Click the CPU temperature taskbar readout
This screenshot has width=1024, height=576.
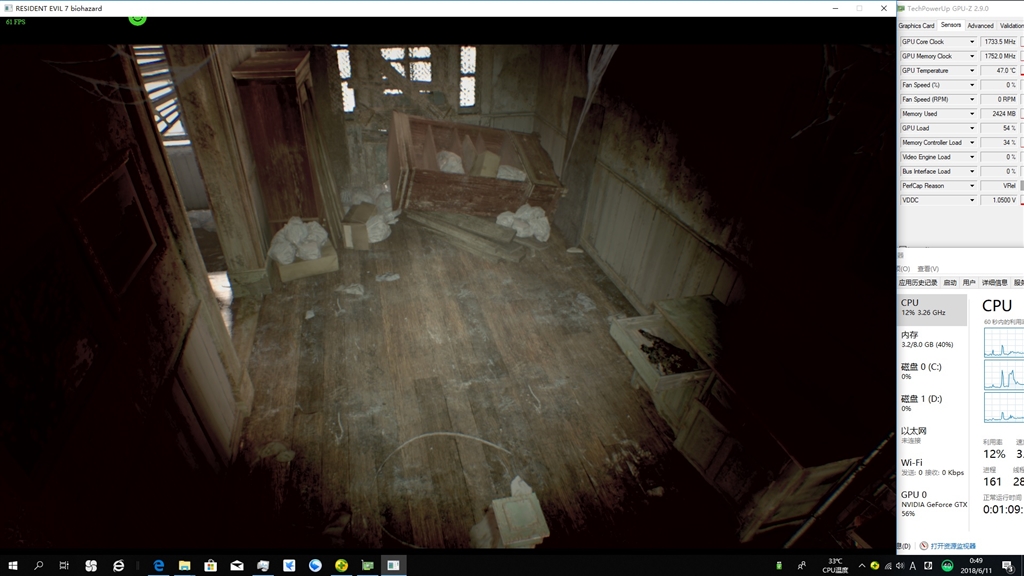835,566
